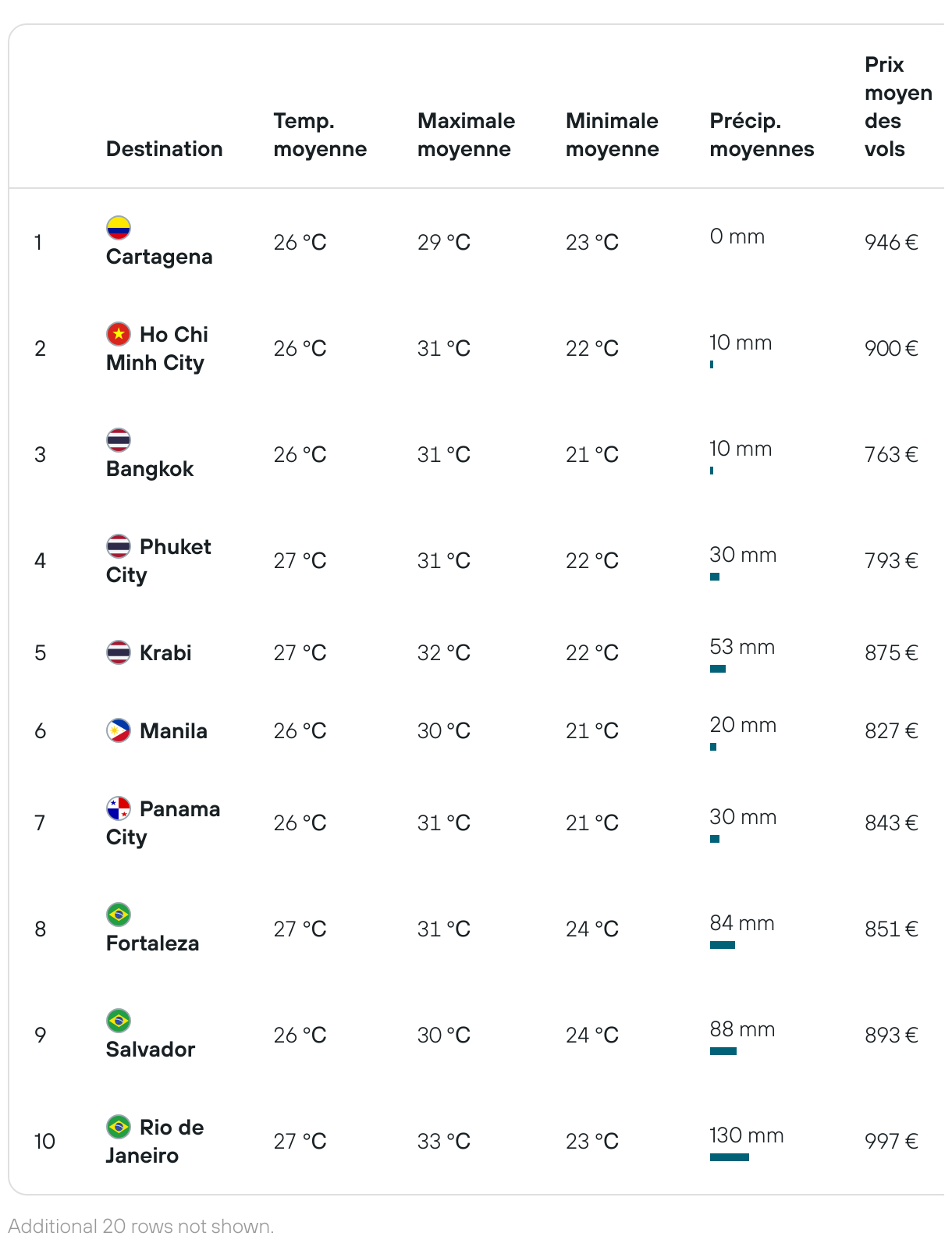Click the Prix moyen des vols header
Image resolution: width=952 pixels, height=1247 pixels.
click(x=898, y=107)
